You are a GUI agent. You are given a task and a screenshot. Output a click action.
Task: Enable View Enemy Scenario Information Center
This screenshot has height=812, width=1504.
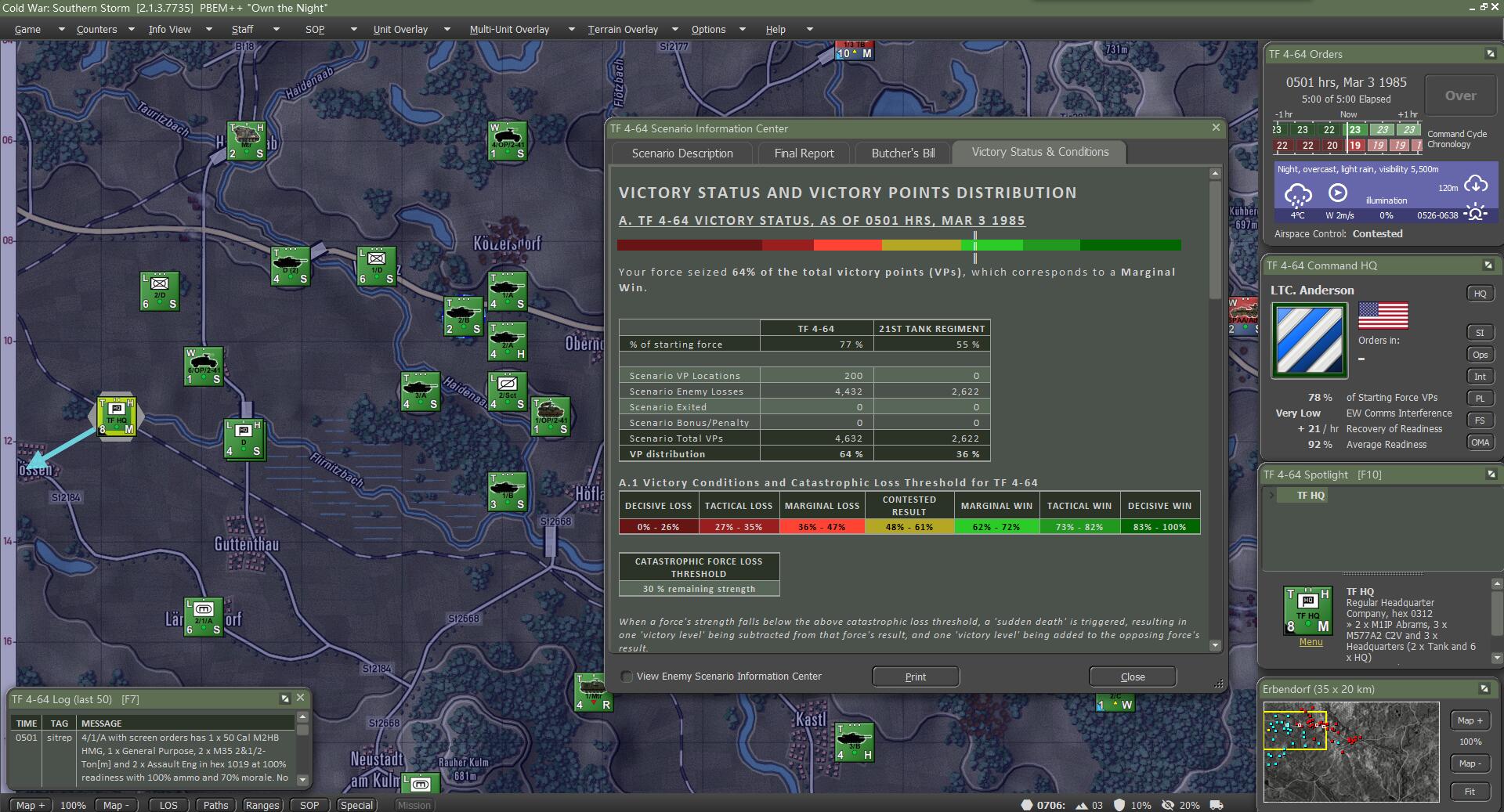coord(627,677)
